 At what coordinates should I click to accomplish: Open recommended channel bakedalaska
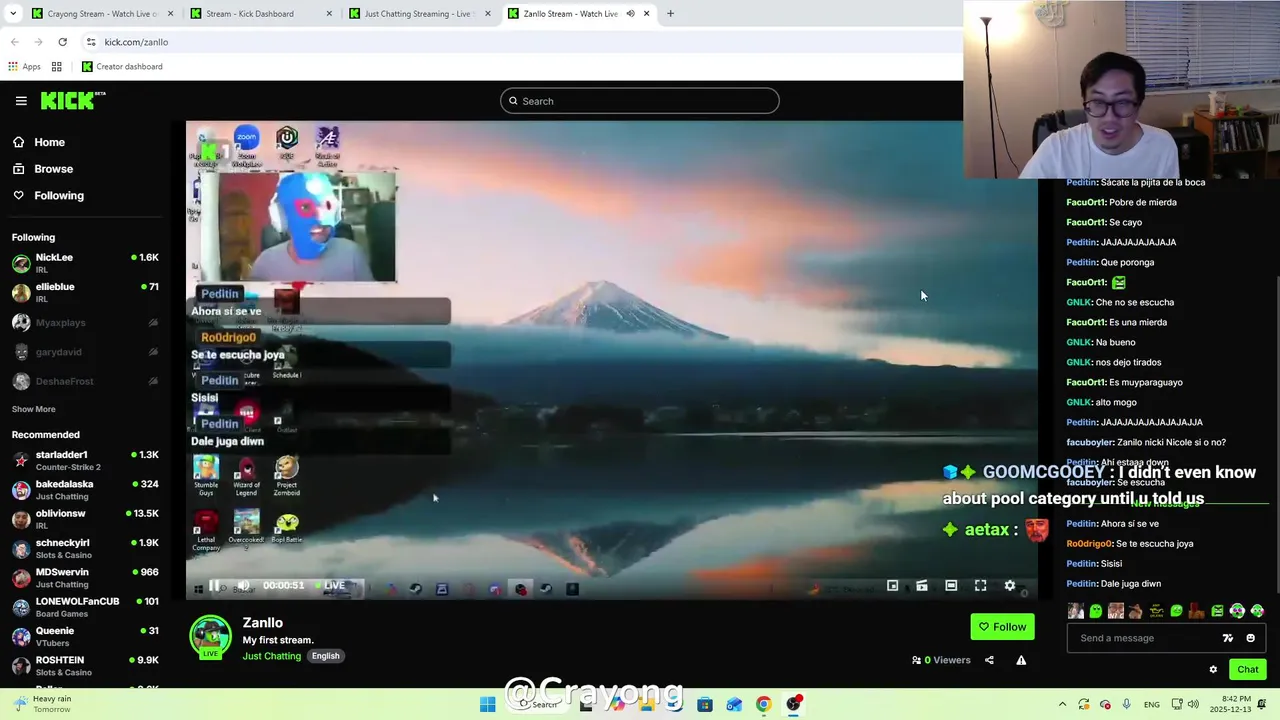tap(85, 490)
